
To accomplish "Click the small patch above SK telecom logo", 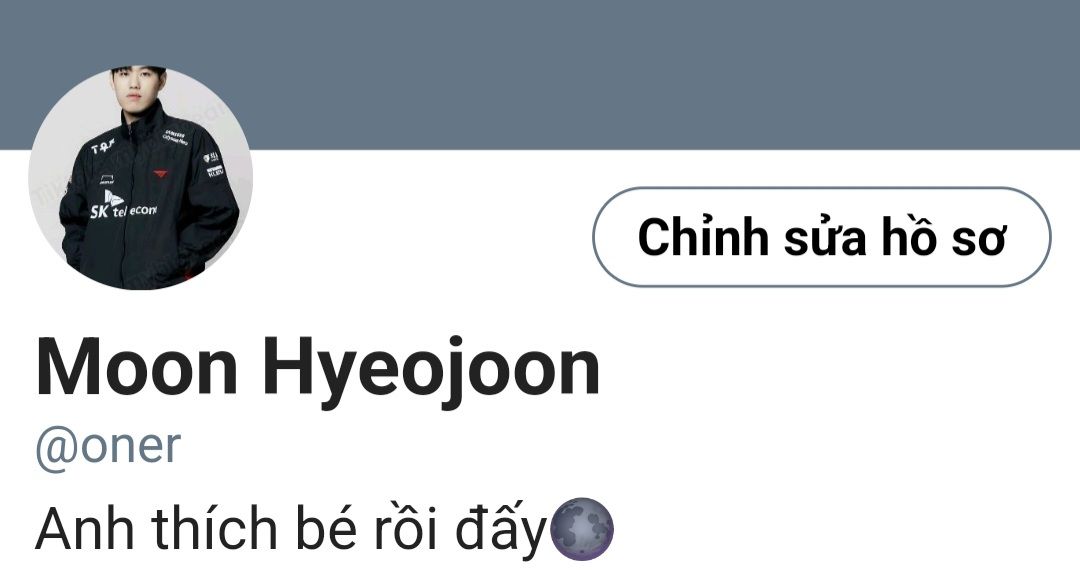I will coord(107,181).
